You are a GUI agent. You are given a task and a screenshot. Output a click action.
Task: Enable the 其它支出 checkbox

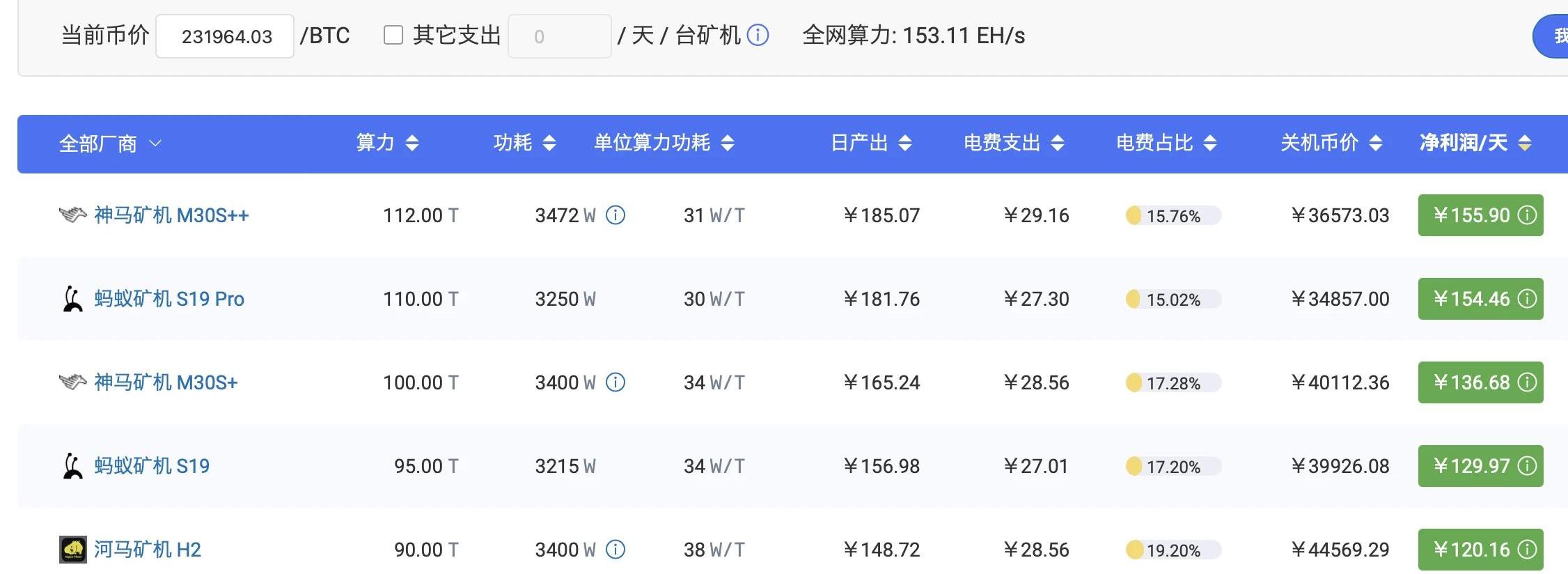click(x=393, y=35)
